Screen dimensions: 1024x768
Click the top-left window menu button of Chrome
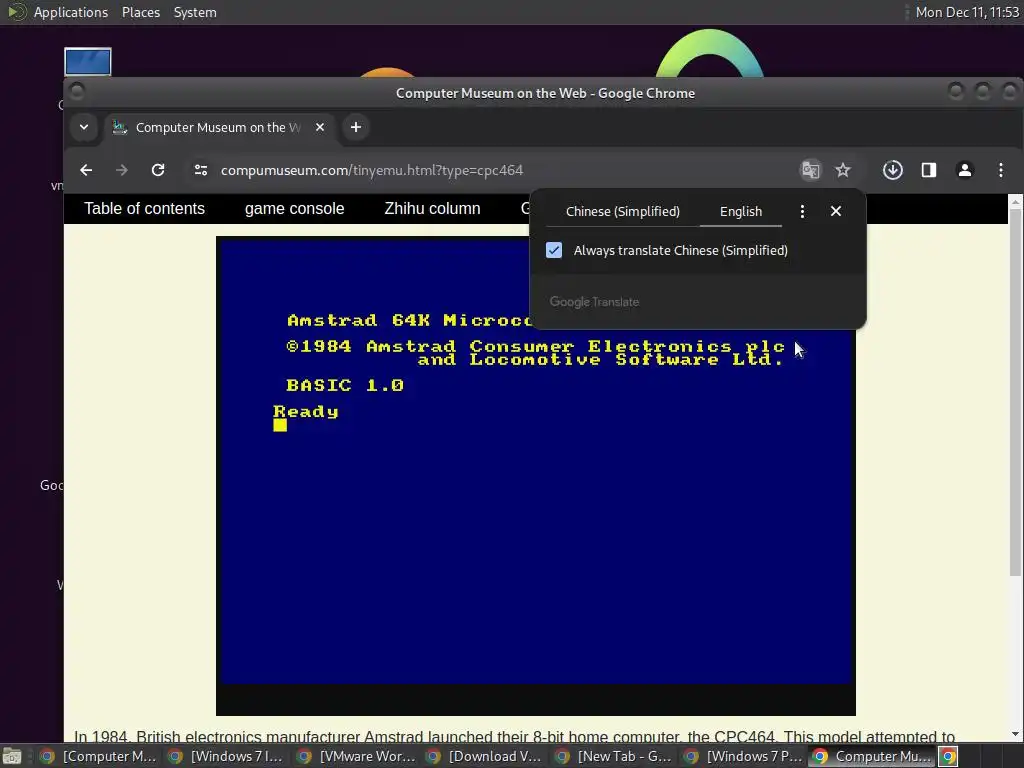(x=76, y=92)
